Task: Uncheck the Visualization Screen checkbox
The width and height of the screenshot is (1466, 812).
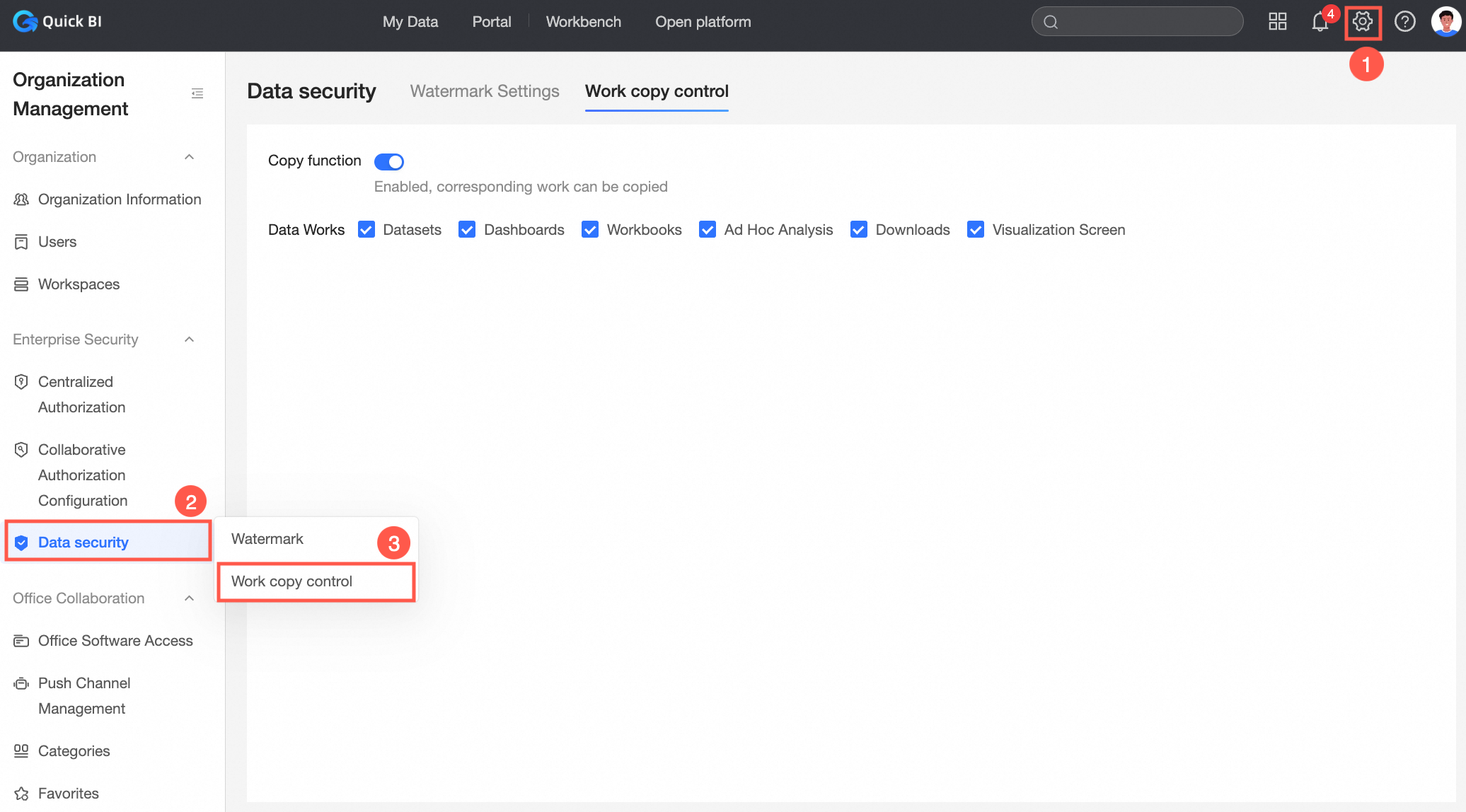Action: (x=976, y=230)
